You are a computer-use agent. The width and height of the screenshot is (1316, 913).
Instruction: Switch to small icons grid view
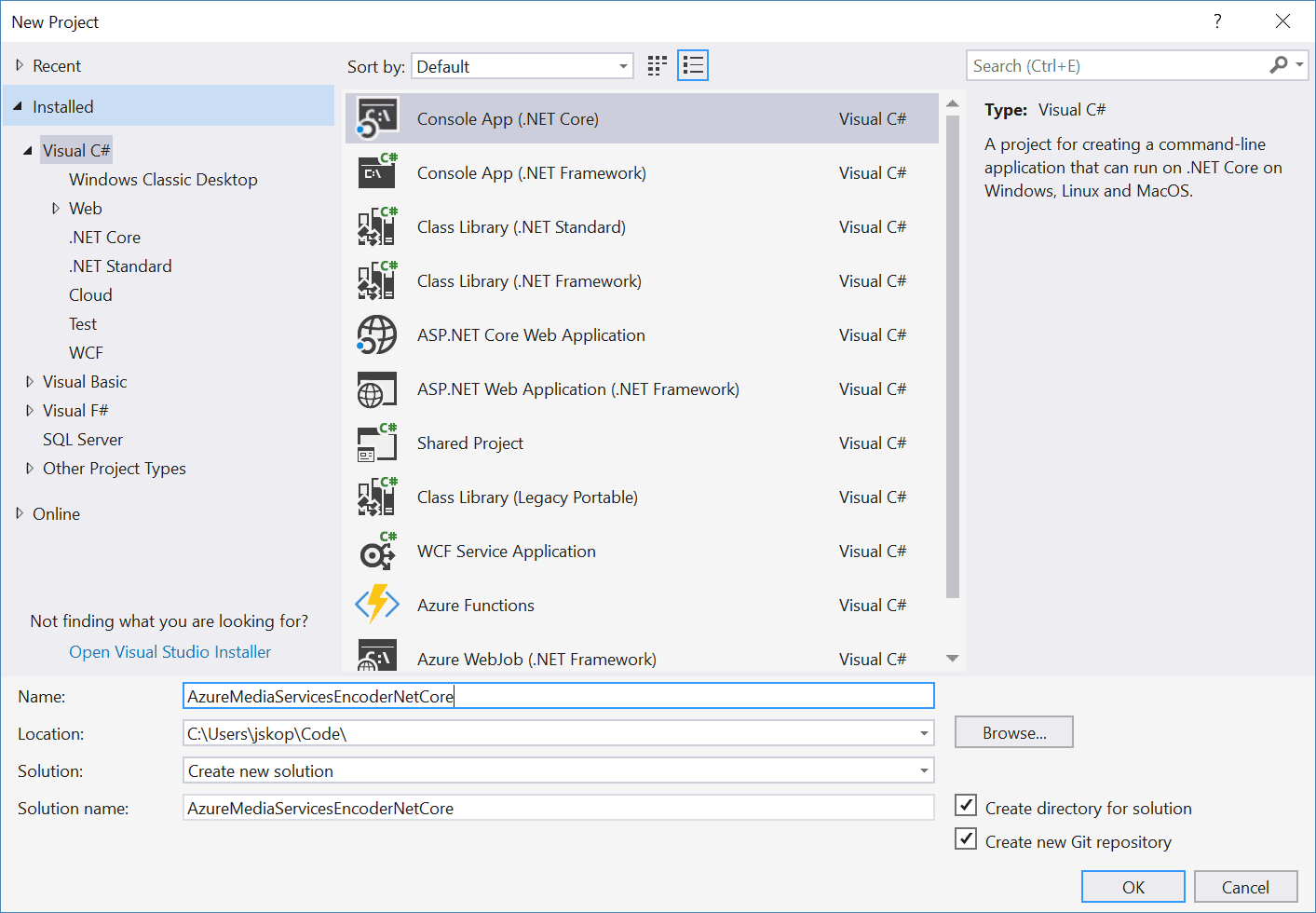click(658, 65)
